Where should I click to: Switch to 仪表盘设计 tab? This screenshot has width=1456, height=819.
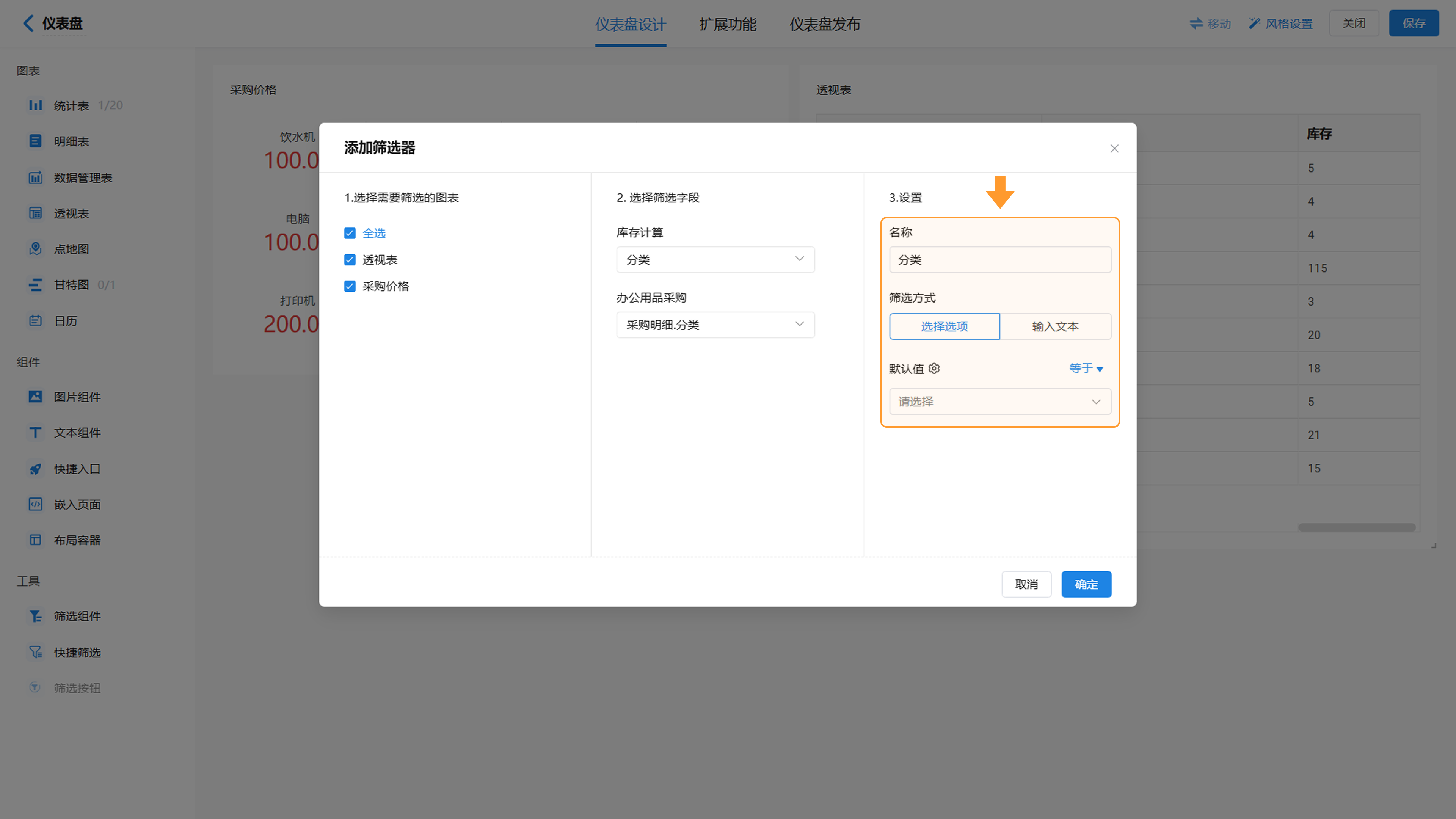(x=630, y=24)
